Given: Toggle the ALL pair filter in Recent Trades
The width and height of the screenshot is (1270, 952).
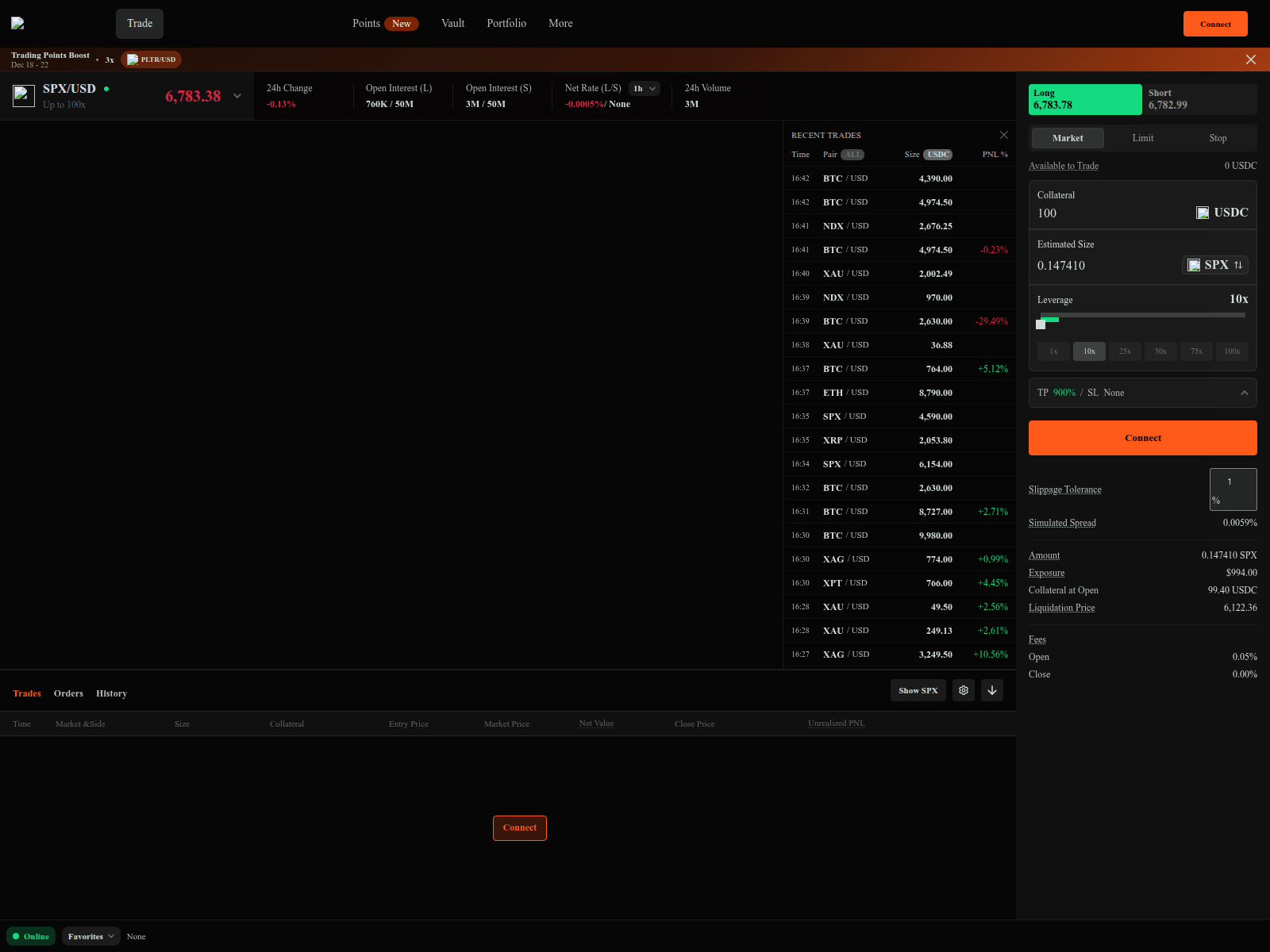Looking at the screenshot, I should click(853, 155).
